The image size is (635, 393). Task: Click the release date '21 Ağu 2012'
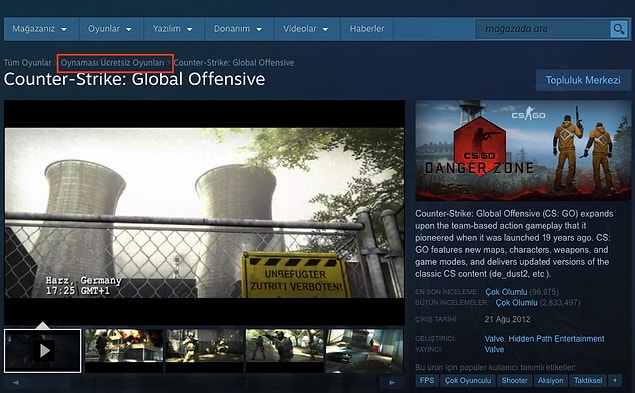[507, 319]
